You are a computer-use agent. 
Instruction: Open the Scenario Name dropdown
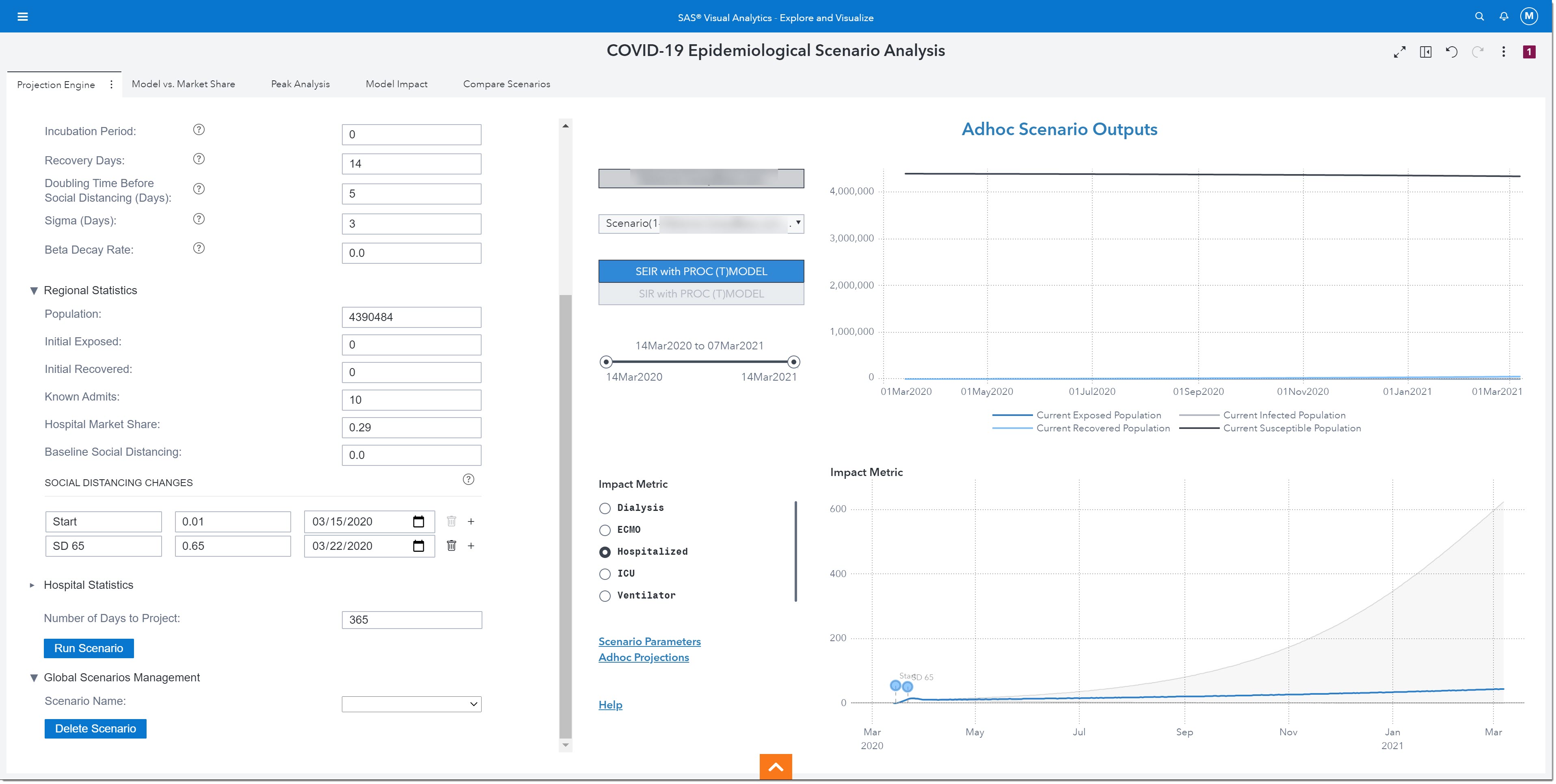[x=411, y=704]
